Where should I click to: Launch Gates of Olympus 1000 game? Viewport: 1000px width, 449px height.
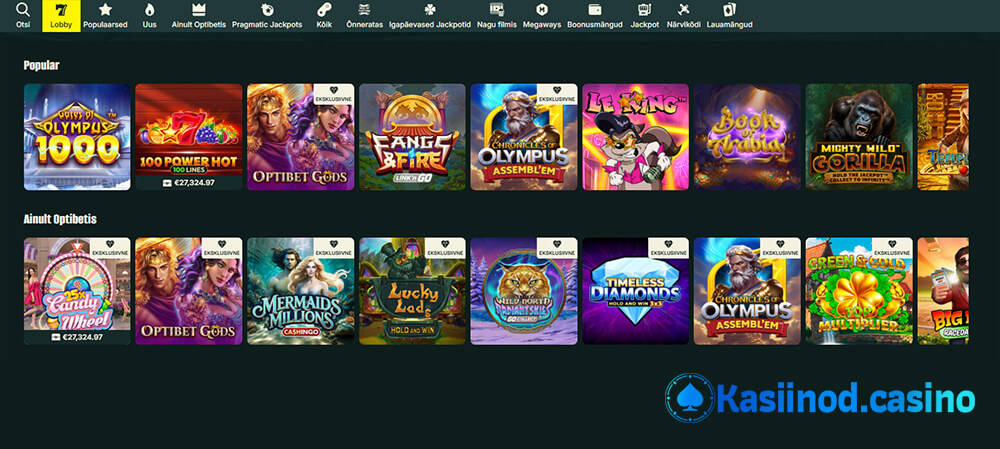77,136
